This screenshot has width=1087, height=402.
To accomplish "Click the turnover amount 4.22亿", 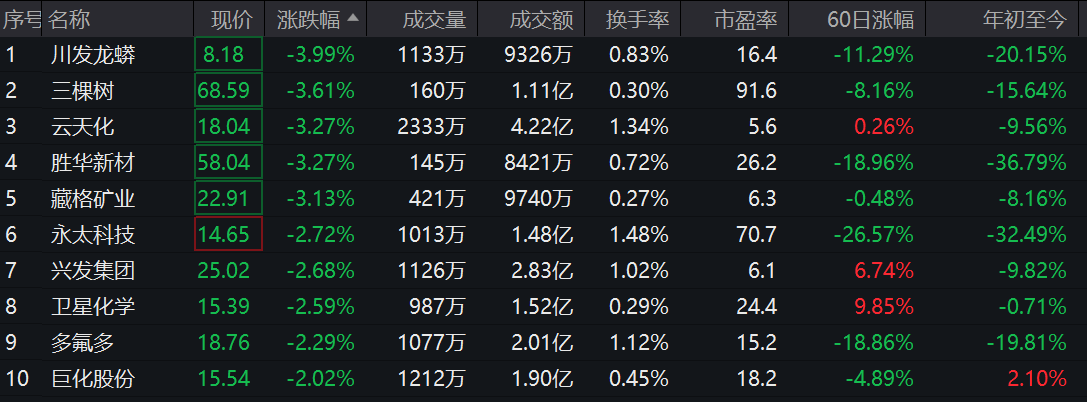I will coord(541,127).
